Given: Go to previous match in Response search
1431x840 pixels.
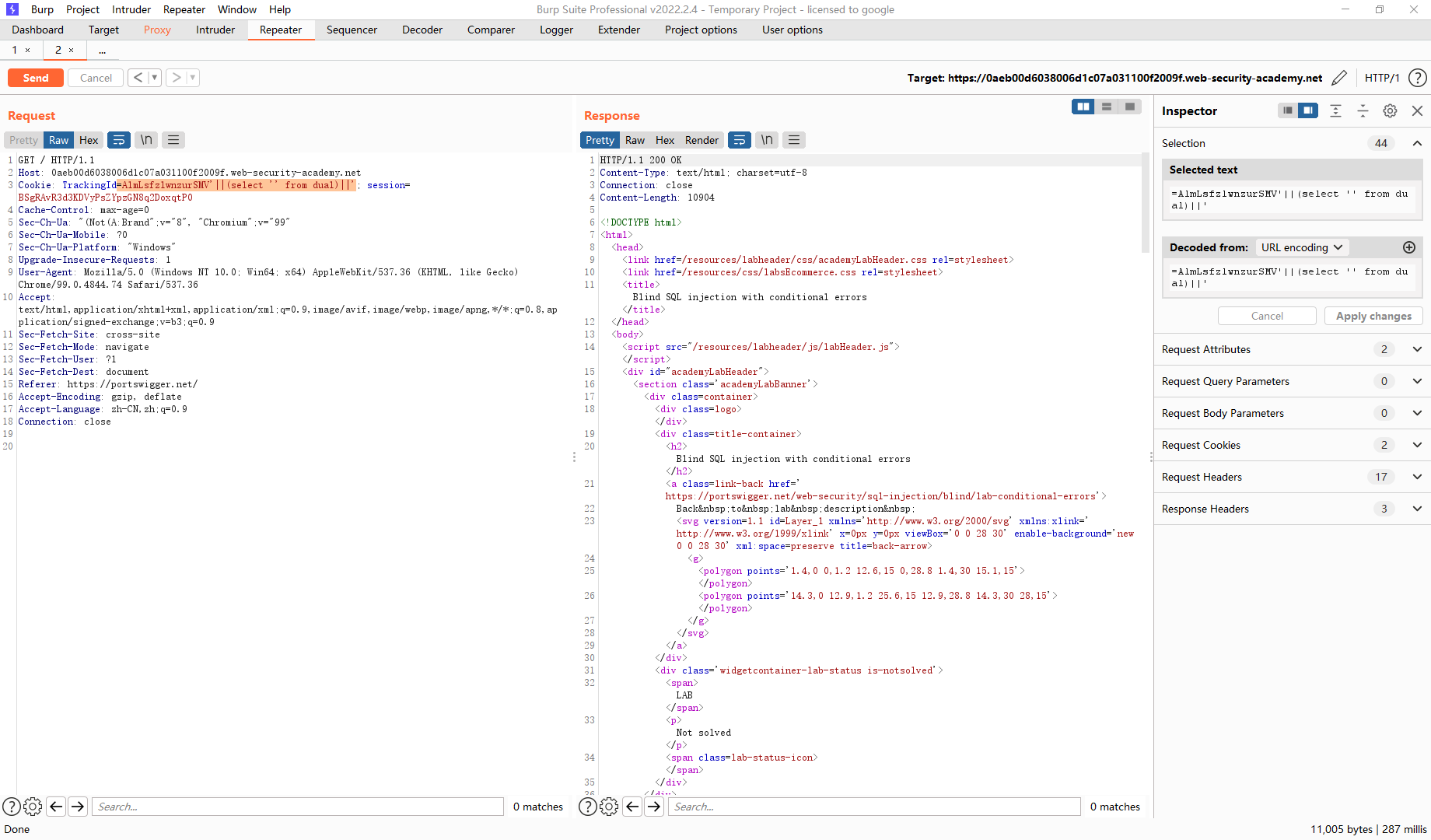Looking at the screenshot, I should point(632,807).
